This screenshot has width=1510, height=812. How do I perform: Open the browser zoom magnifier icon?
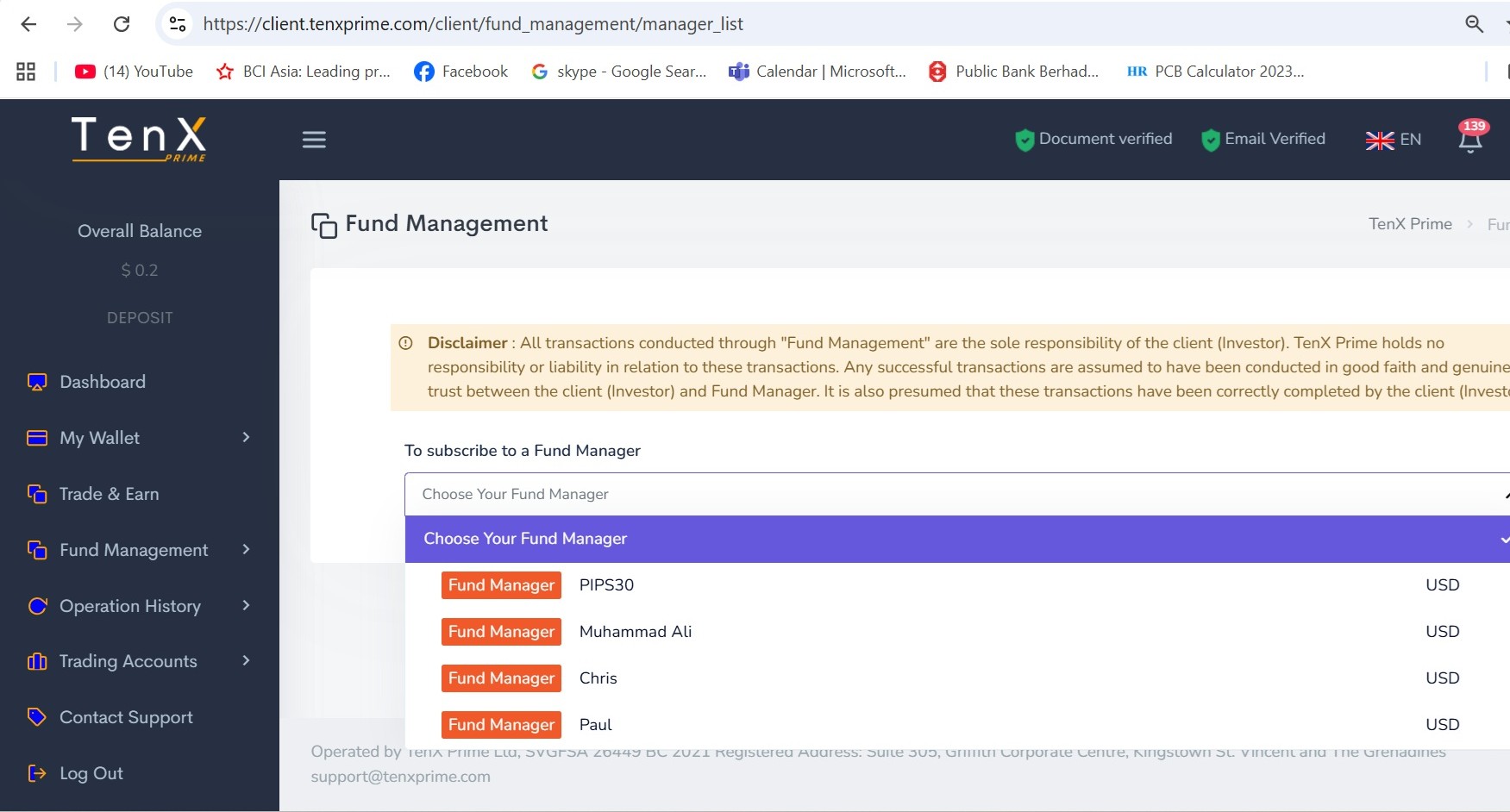1474,24
